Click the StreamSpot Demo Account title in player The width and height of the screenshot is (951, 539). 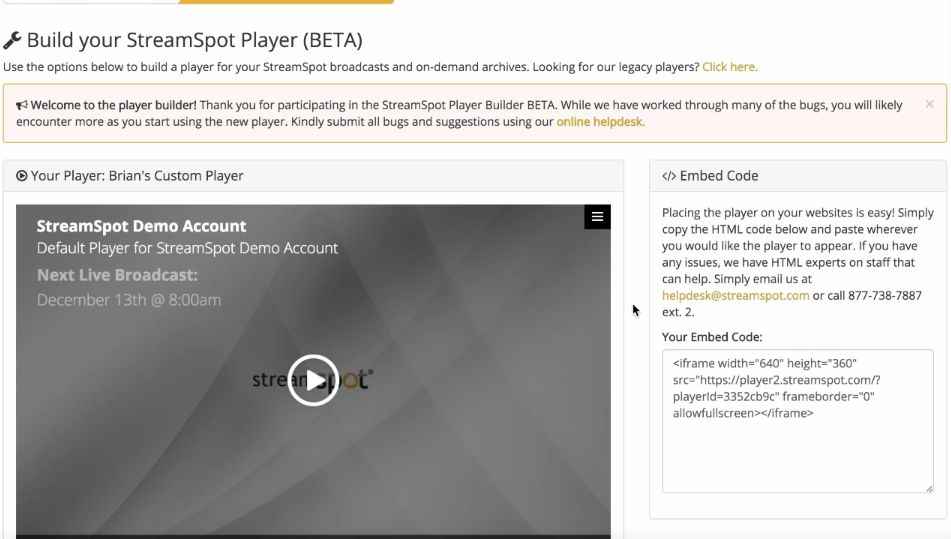pos(141,226)
